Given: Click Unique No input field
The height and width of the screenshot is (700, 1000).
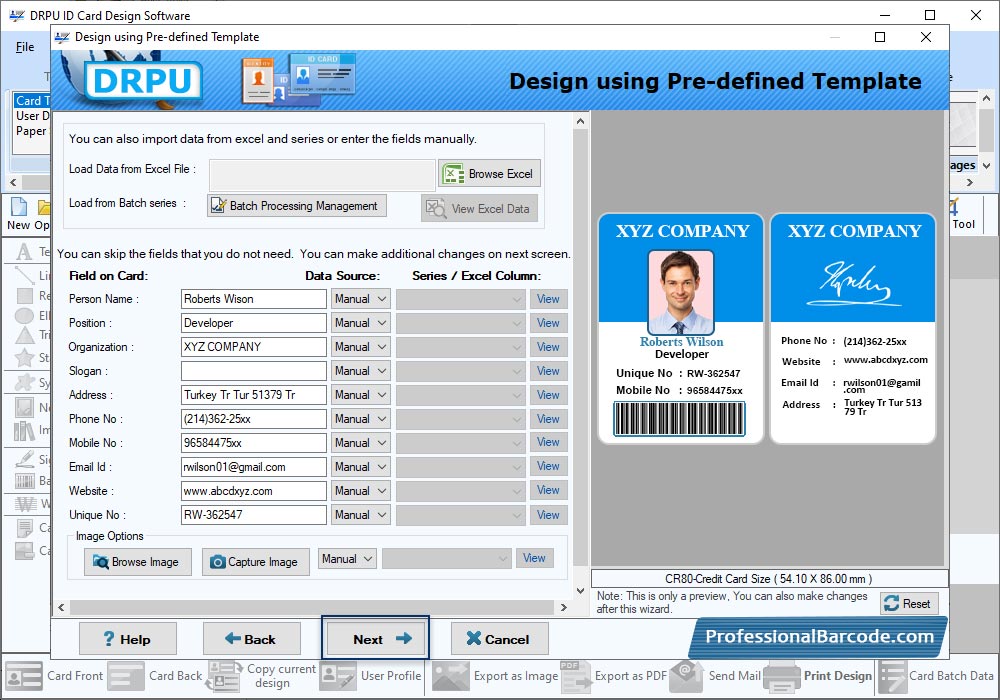Looking at the screenshot, I should (x=253, y=515).
